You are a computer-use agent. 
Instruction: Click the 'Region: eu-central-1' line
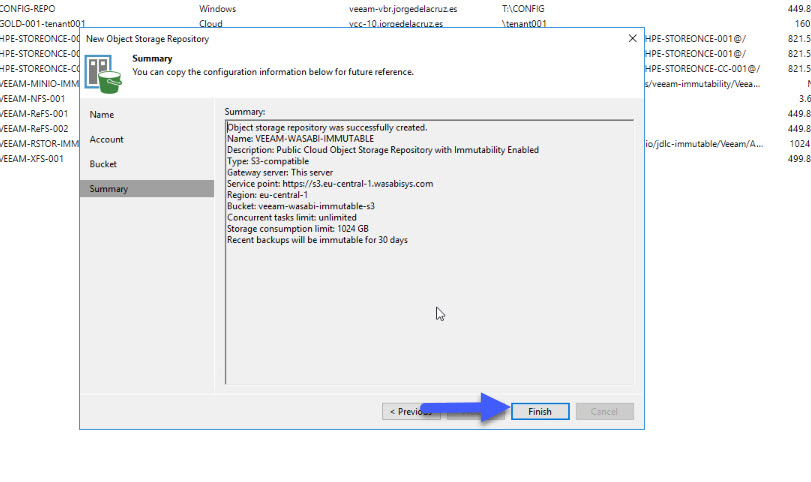pos(267,195)
